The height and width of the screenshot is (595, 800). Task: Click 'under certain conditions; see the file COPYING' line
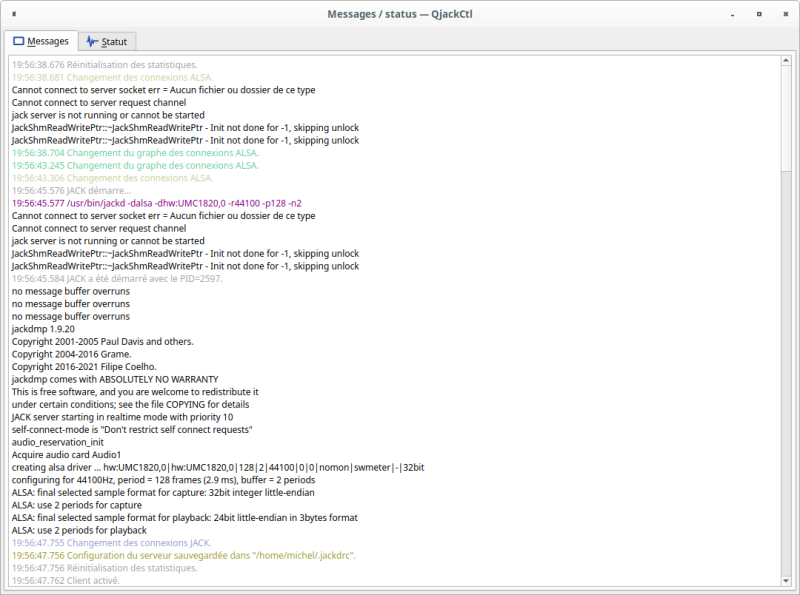[131, 405]
